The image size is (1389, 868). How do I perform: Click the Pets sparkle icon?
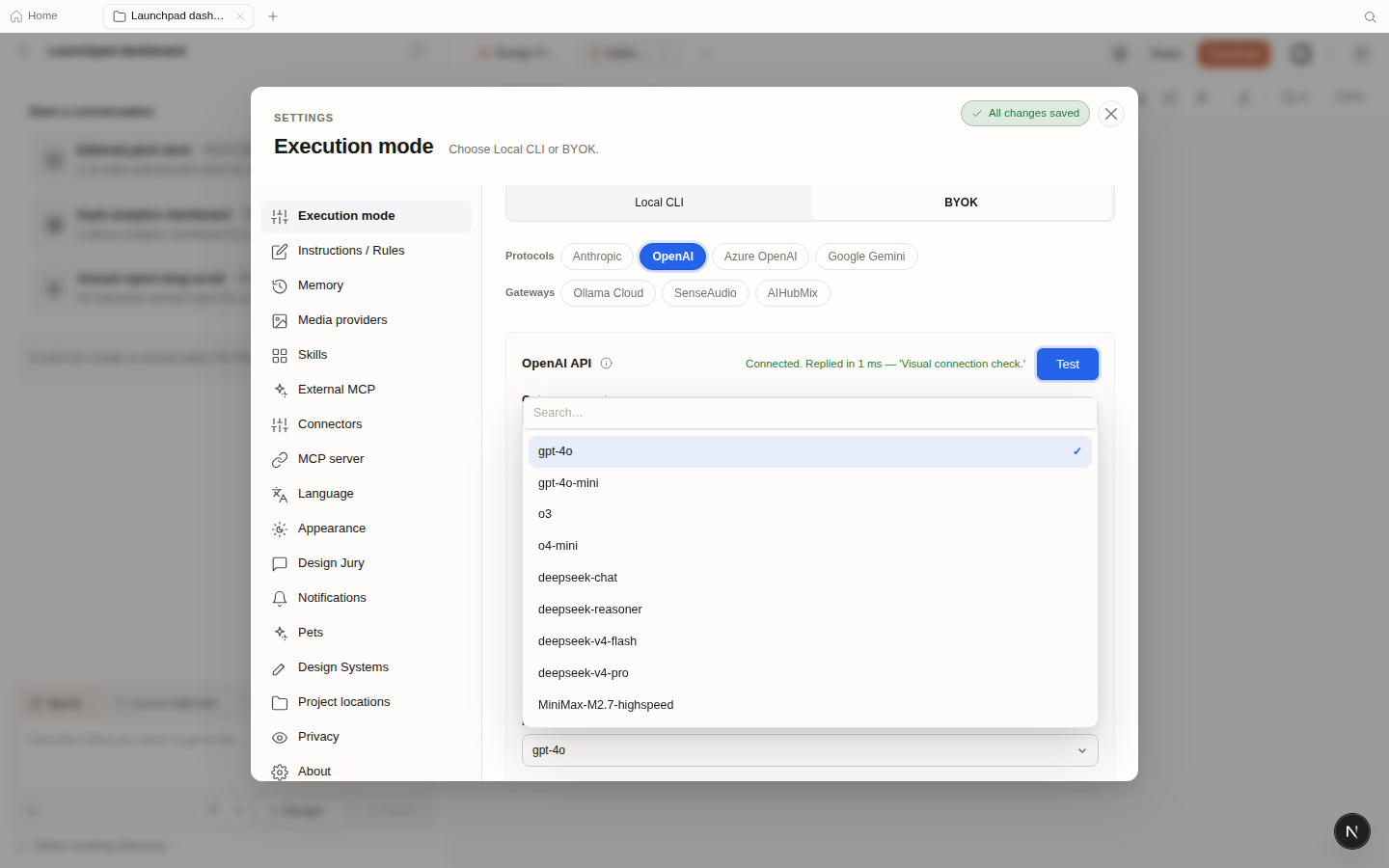(x=280, y=634)
